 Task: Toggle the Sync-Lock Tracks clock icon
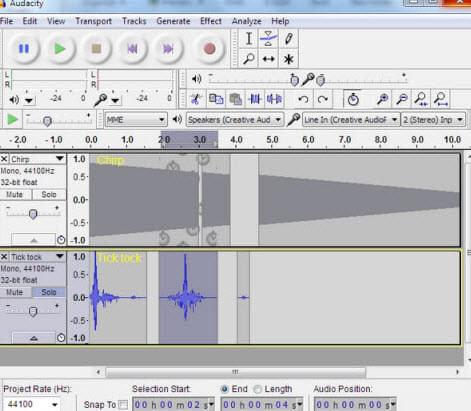pyautogui.click(x=353, y=99)
